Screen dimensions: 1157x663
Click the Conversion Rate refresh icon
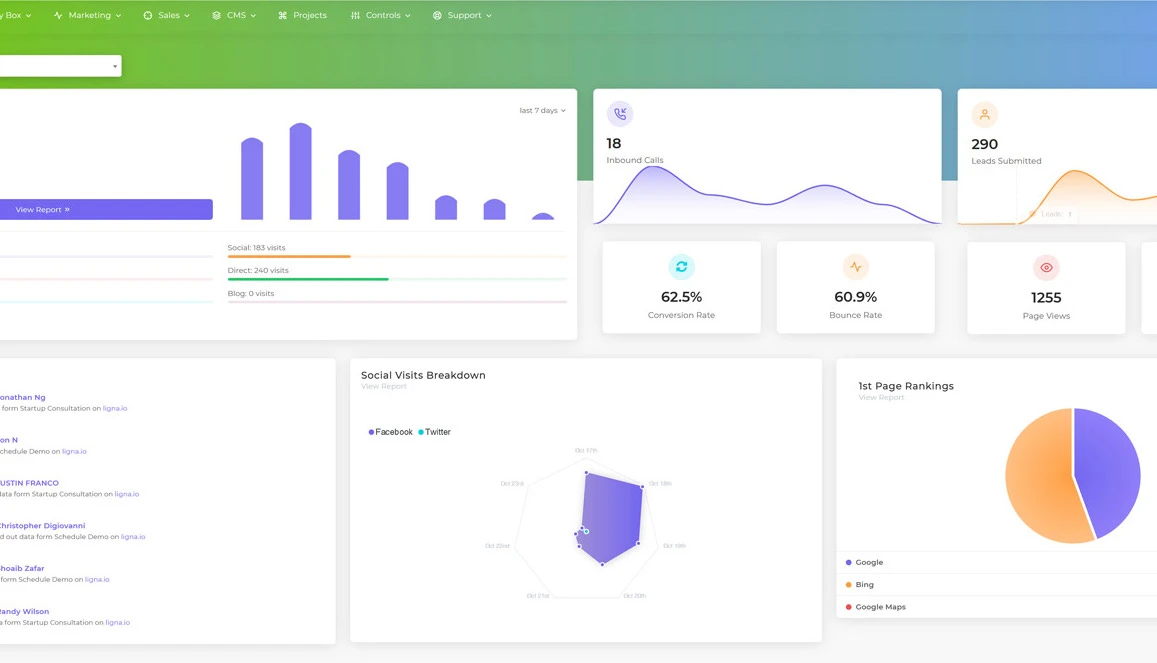(681, 267)
